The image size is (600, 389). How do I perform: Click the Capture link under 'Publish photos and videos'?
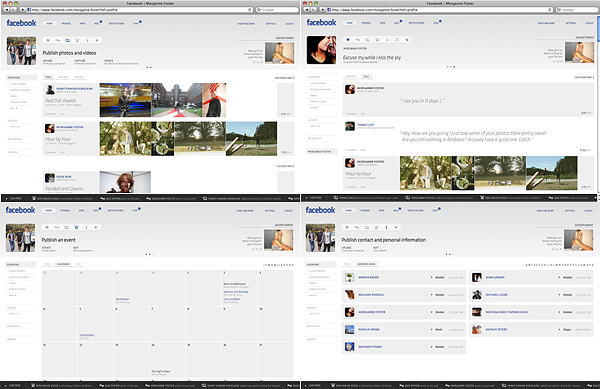tap(80, 61)
